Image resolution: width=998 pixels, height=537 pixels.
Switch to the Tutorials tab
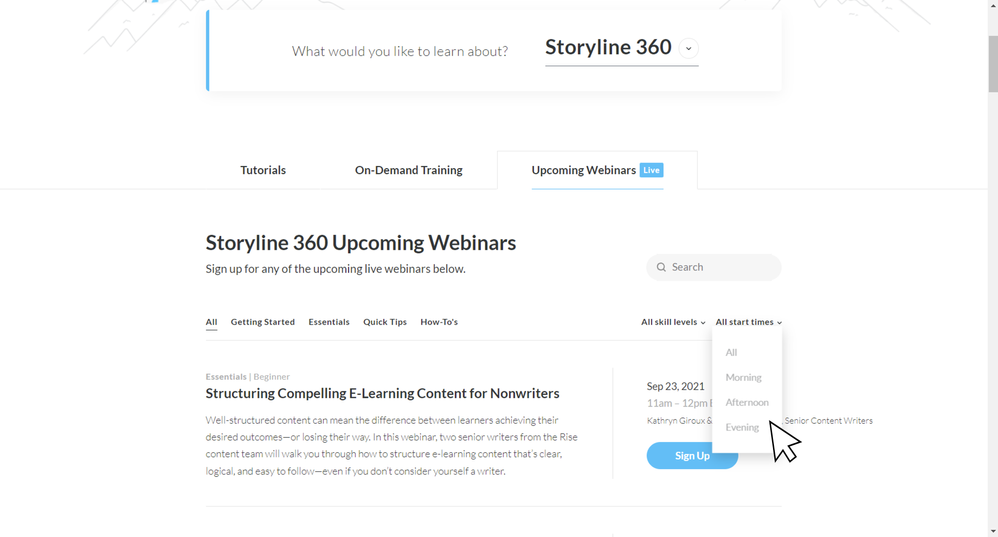pos(263,170)
